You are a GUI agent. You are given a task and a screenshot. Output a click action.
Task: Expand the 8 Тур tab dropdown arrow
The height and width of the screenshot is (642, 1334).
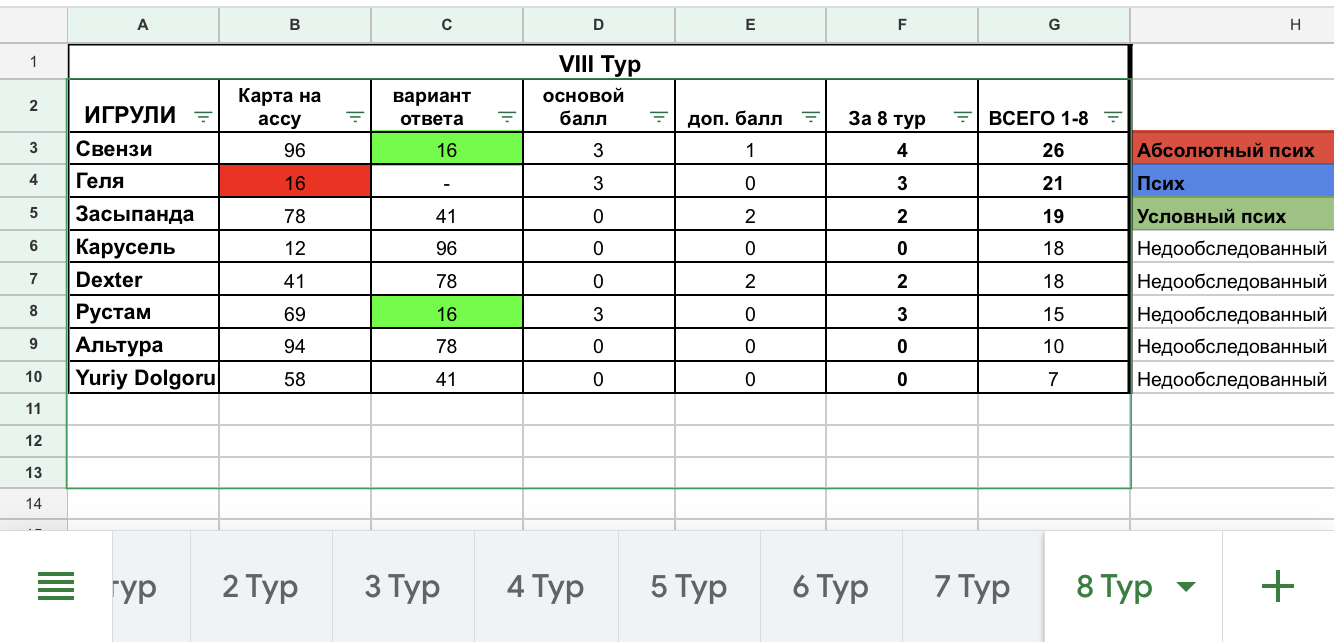[x=1186, y=587]
